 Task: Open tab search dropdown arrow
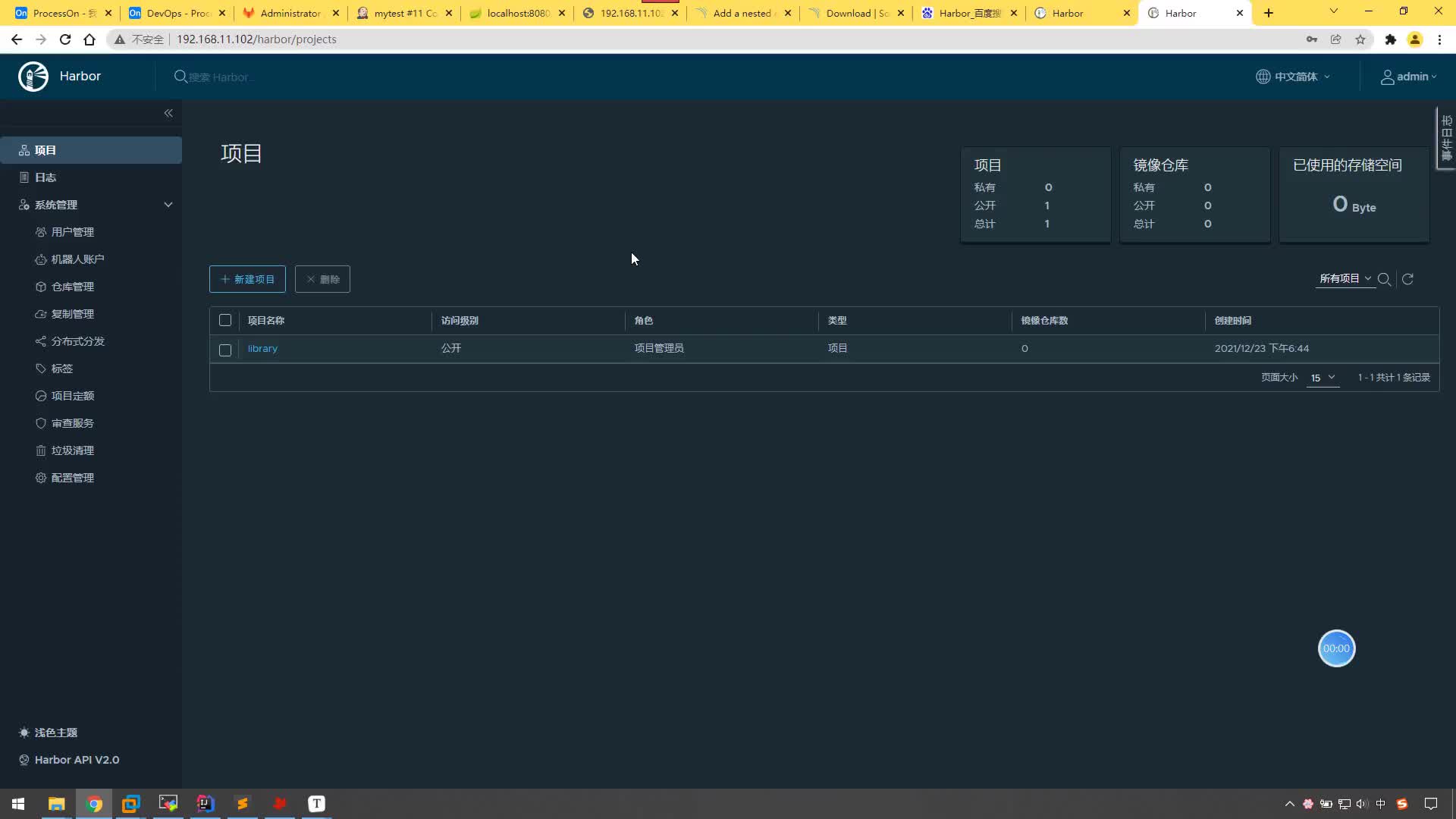click(1334, 11)
